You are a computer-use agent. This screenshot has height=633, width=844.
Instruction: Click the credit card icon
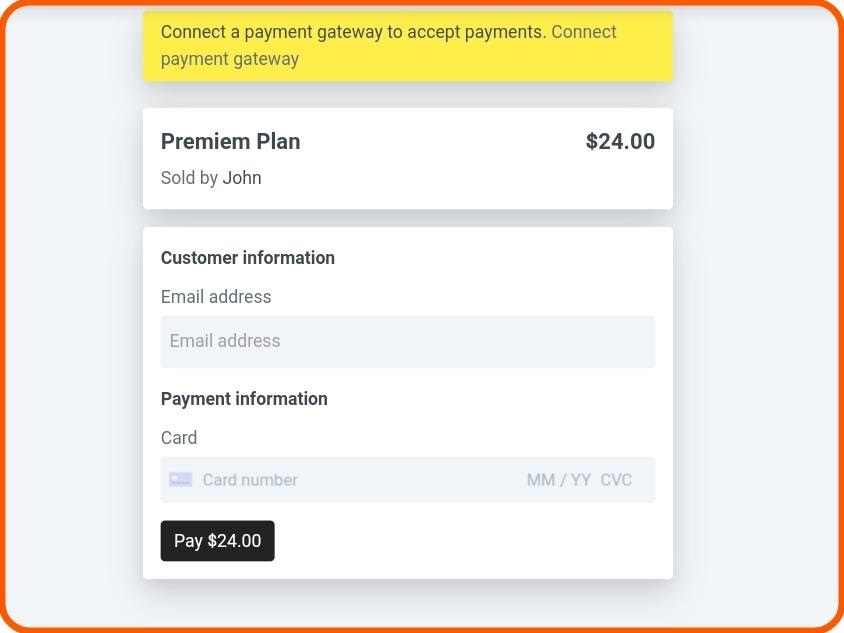(180, 480)
